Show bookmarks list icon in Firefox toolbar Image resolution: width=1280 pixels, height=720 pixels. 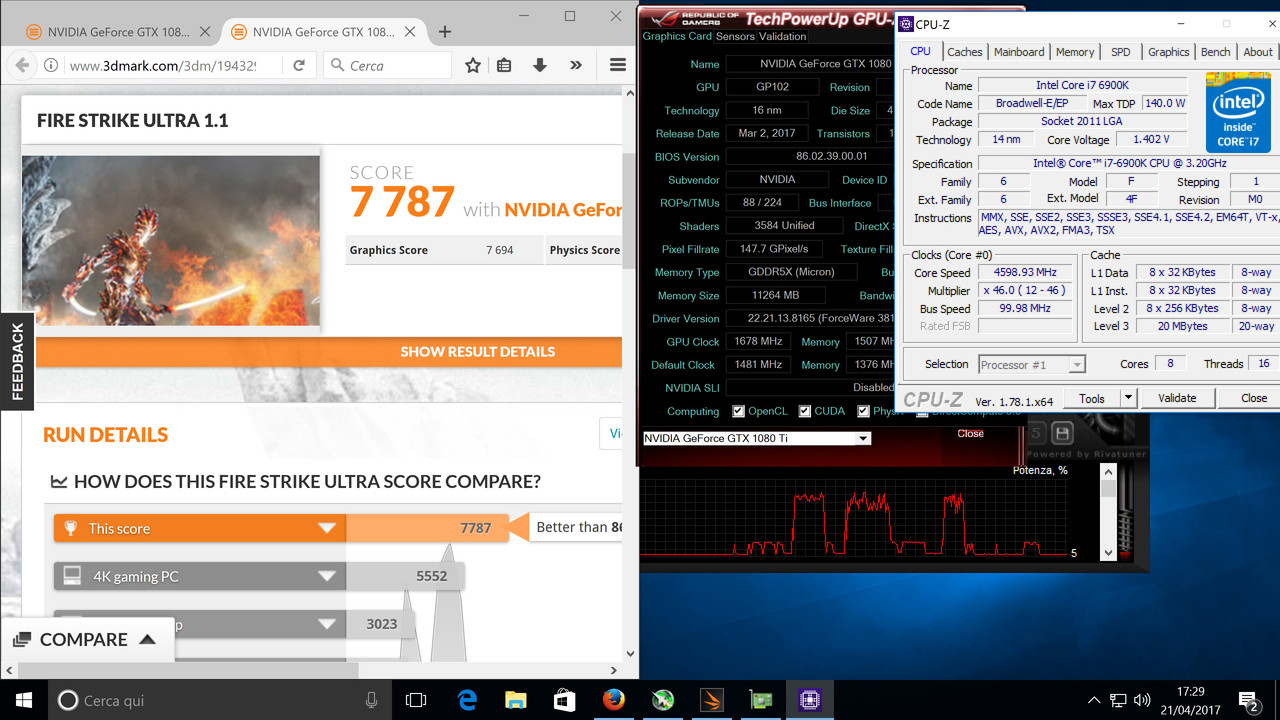pyautogui.click(x=504, y=65)
